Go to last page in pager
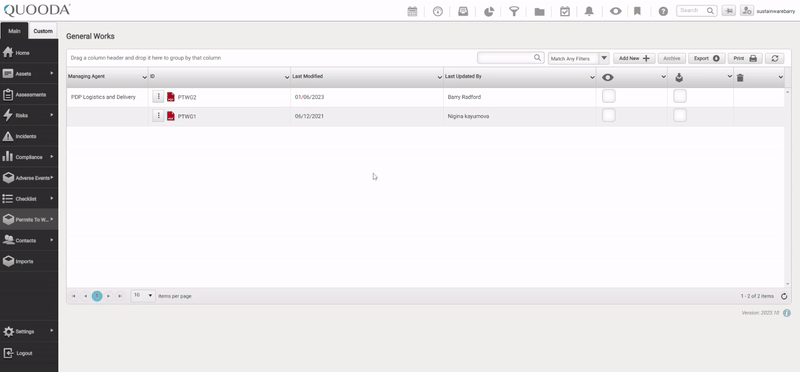 click(120, 296)
